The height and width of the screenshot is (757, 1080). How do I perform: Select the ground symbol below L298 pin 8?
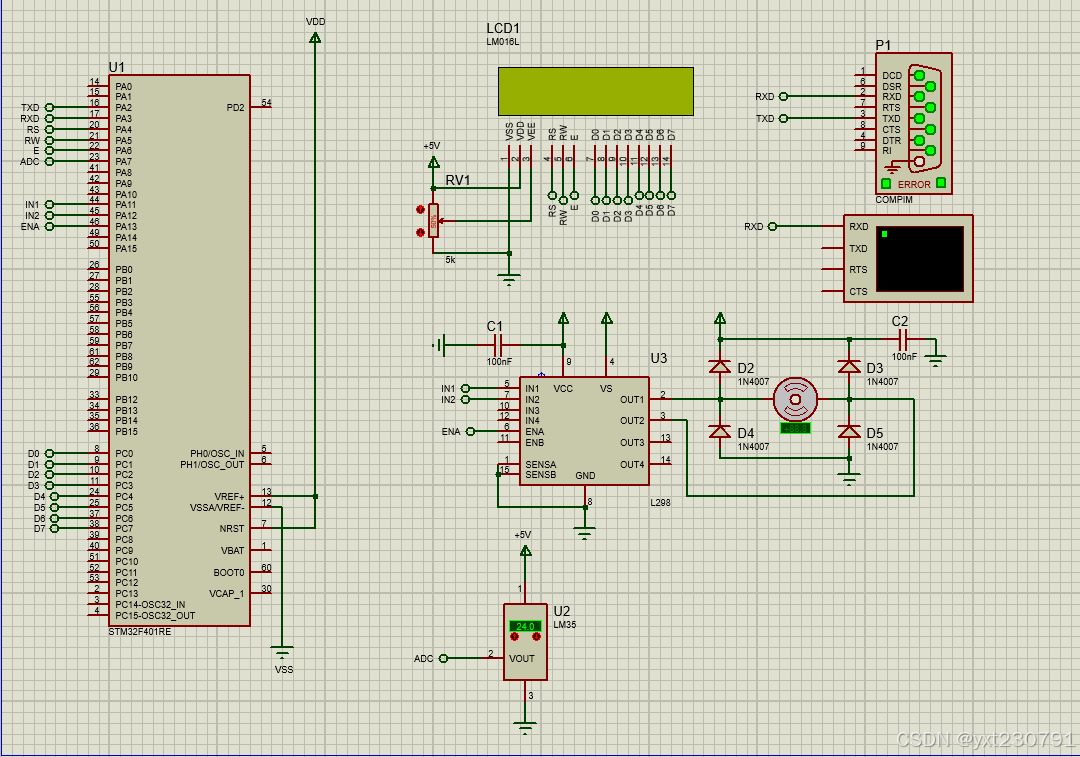[585, 533]
